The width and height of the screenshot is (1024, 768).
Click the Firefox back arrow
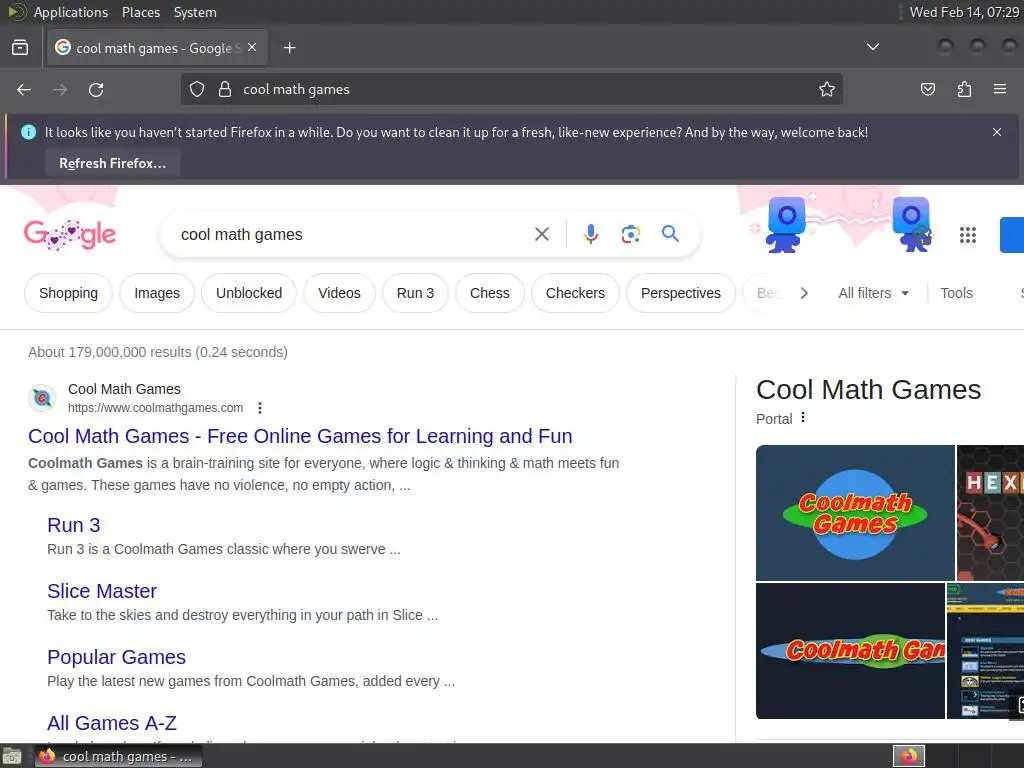(24, 89)
